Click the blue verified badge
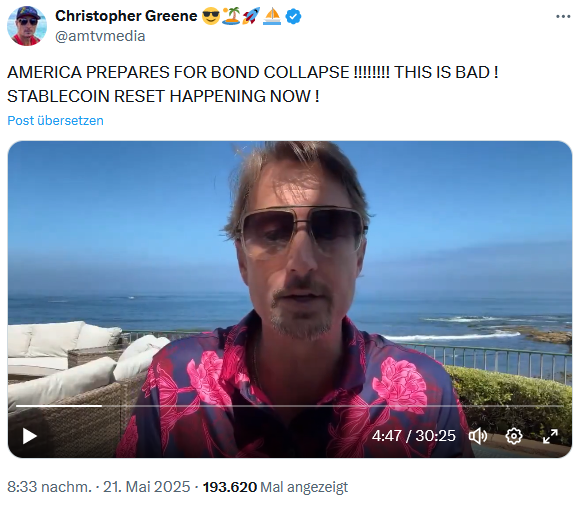Screen dimensions: 579x506 pyautogui.click(x=294, y=17)
